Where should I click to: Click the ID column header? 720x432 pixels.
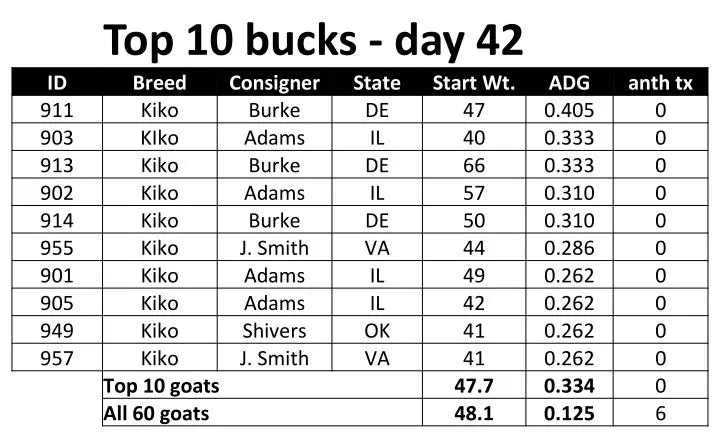click(57, 83)
